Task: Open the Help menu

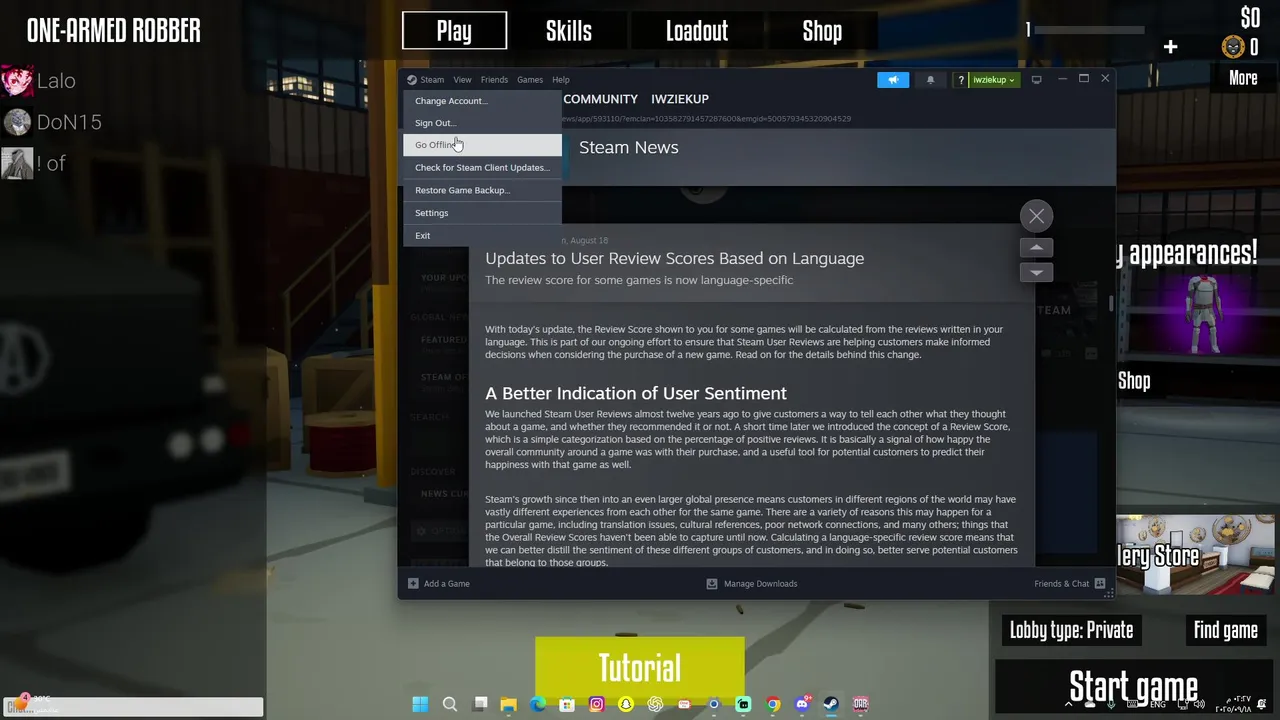Action: 561,80
